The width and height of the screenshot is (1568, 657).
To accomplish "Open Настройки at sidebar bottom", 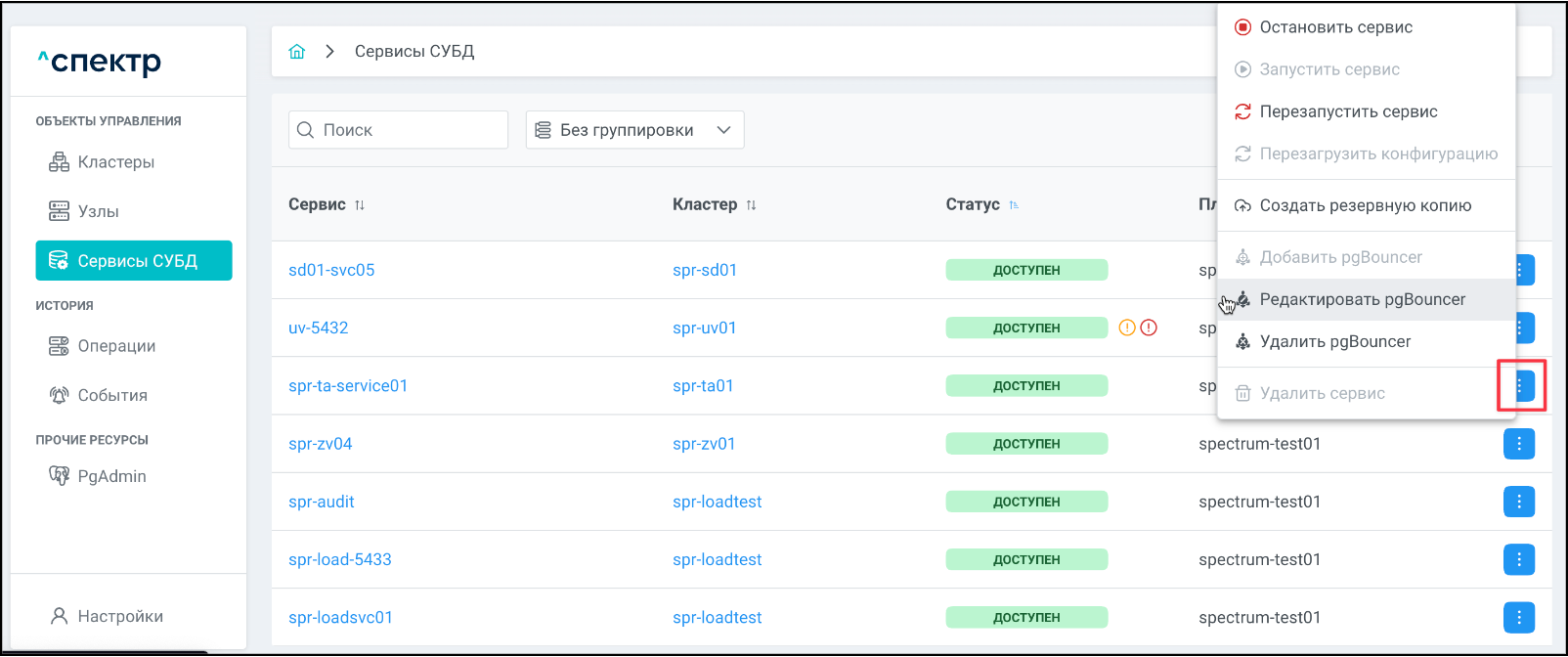I will pos(119,616).
